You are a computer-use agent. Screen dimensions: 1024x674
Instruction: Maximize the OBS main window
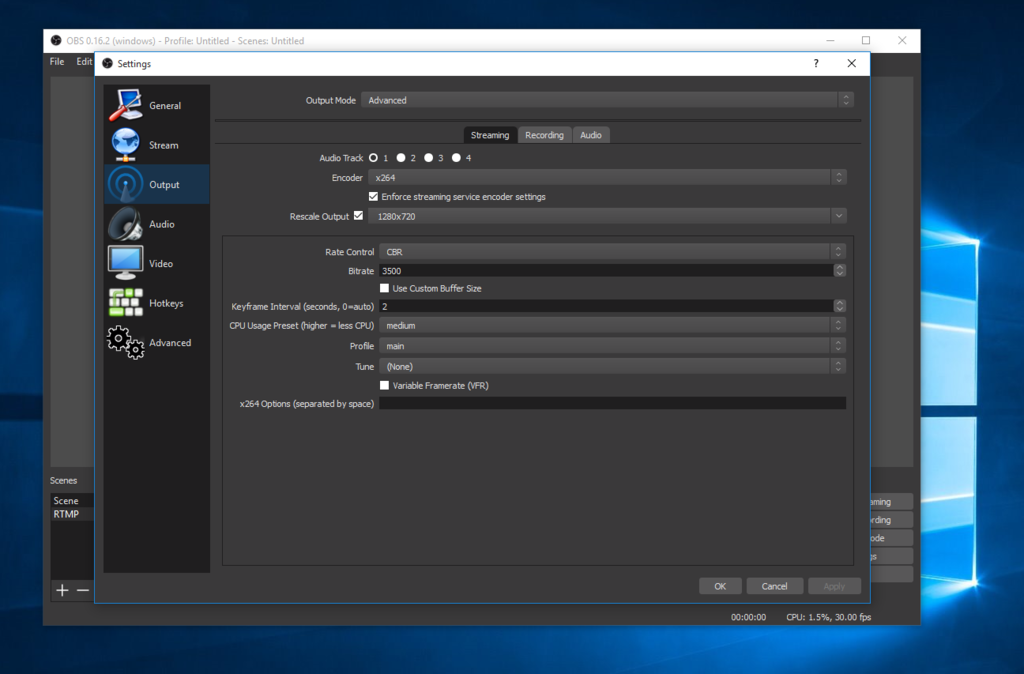pyautogui.click(x=866, y=40)
